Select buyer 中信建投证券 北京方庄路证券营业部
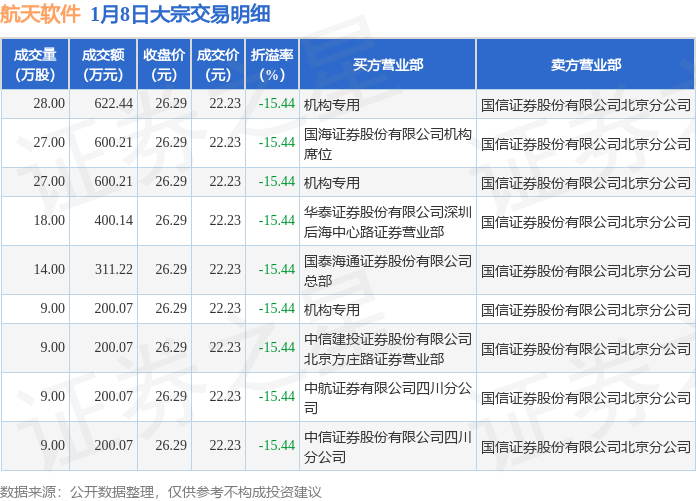This screenshot has height=501, width=696. [388, 349]
